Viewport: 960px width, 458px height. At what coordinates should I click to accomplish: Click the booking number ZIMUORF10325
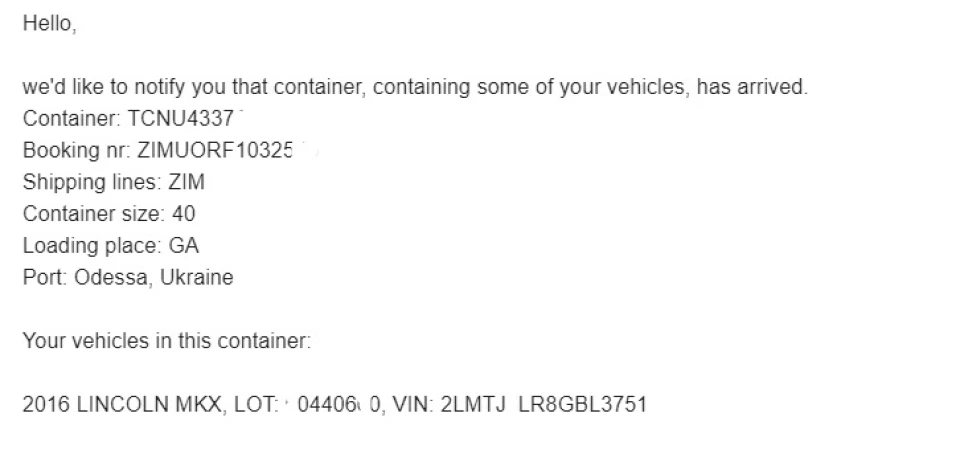[x=215, y=151]
